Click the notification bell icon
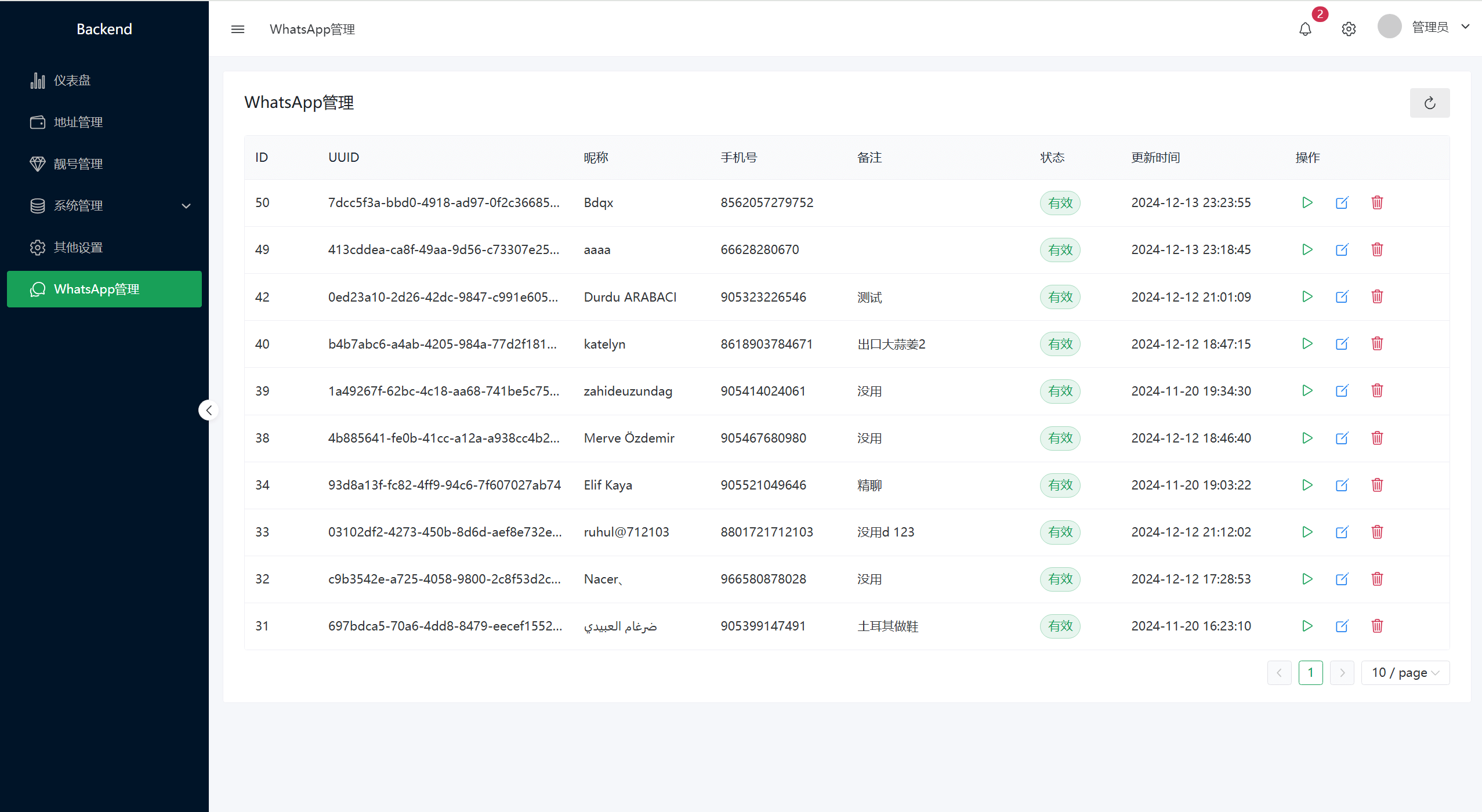 tap(1305, 29)
